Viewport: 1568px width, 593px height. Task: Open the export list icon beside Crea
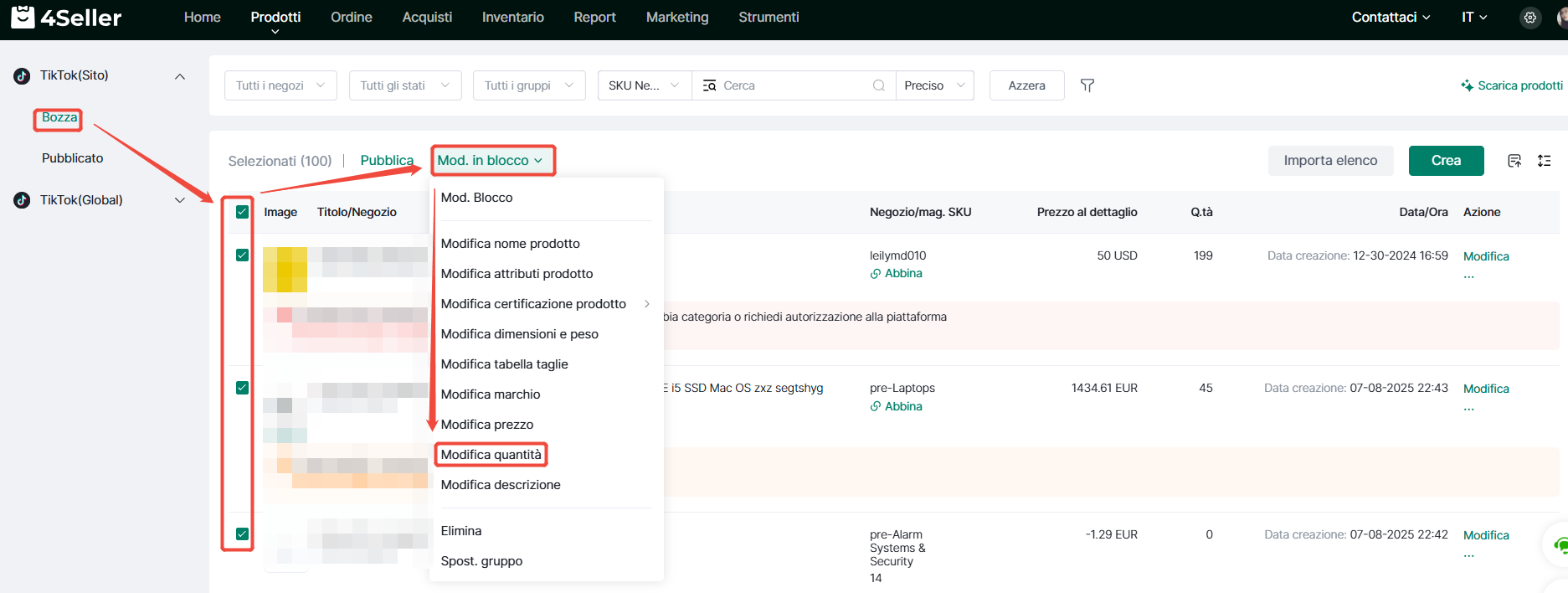1514,161
